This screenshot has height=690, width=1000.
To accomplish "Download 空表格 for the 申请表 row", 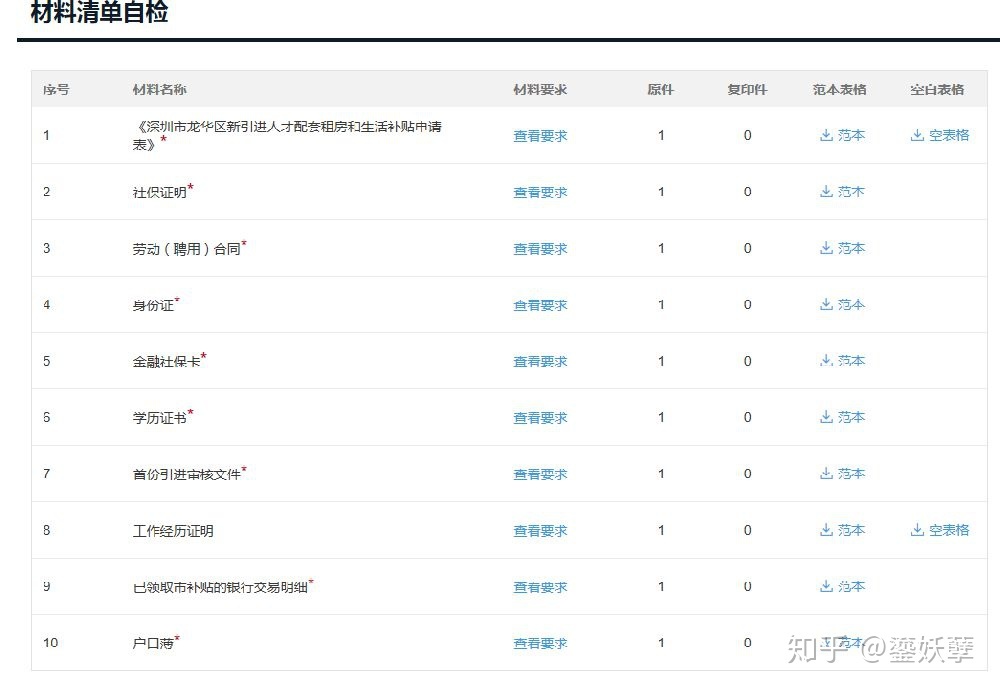I will coord(939,135).
